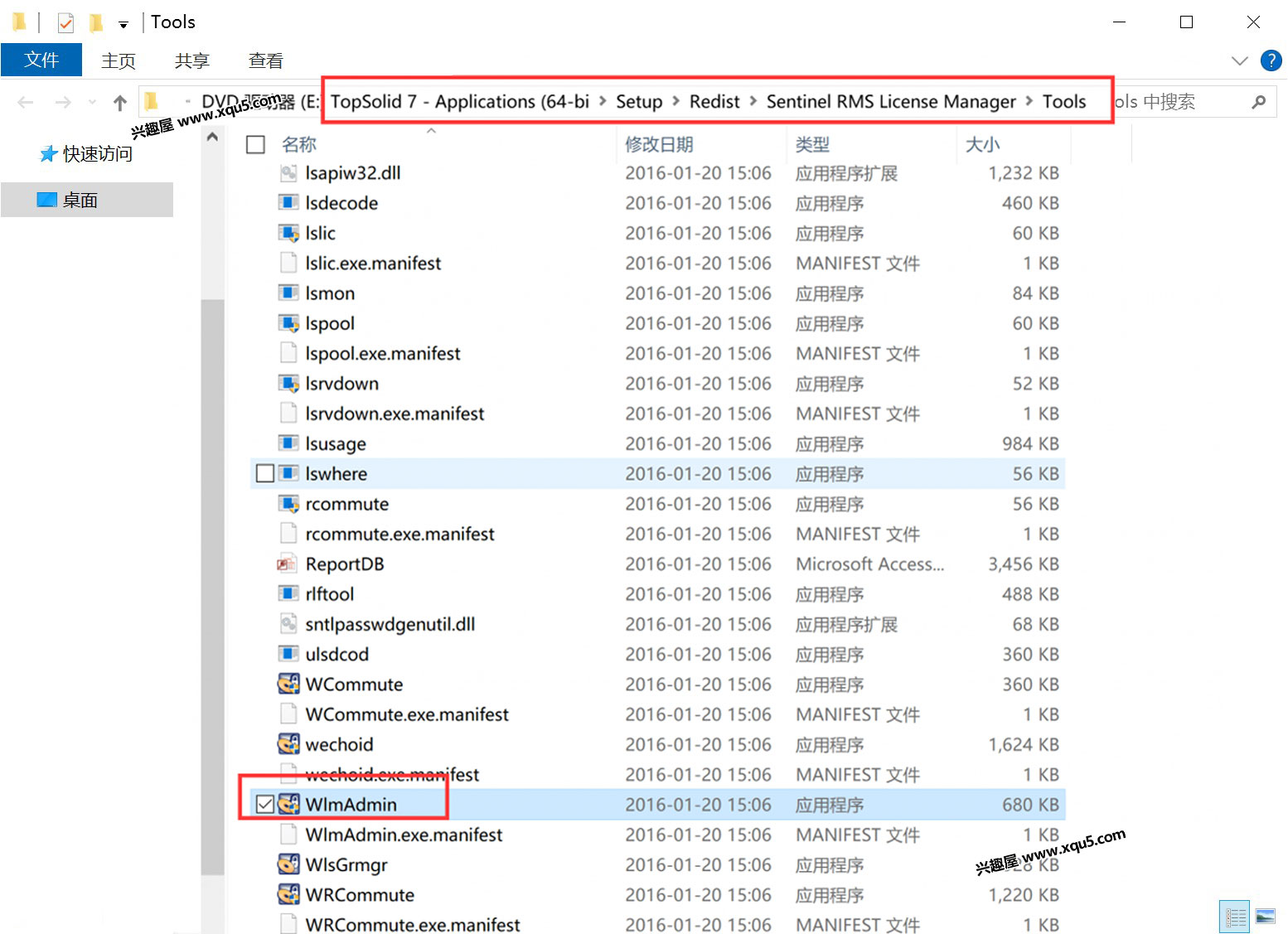Tick the checkbox beside lswhere

[265, 474]
